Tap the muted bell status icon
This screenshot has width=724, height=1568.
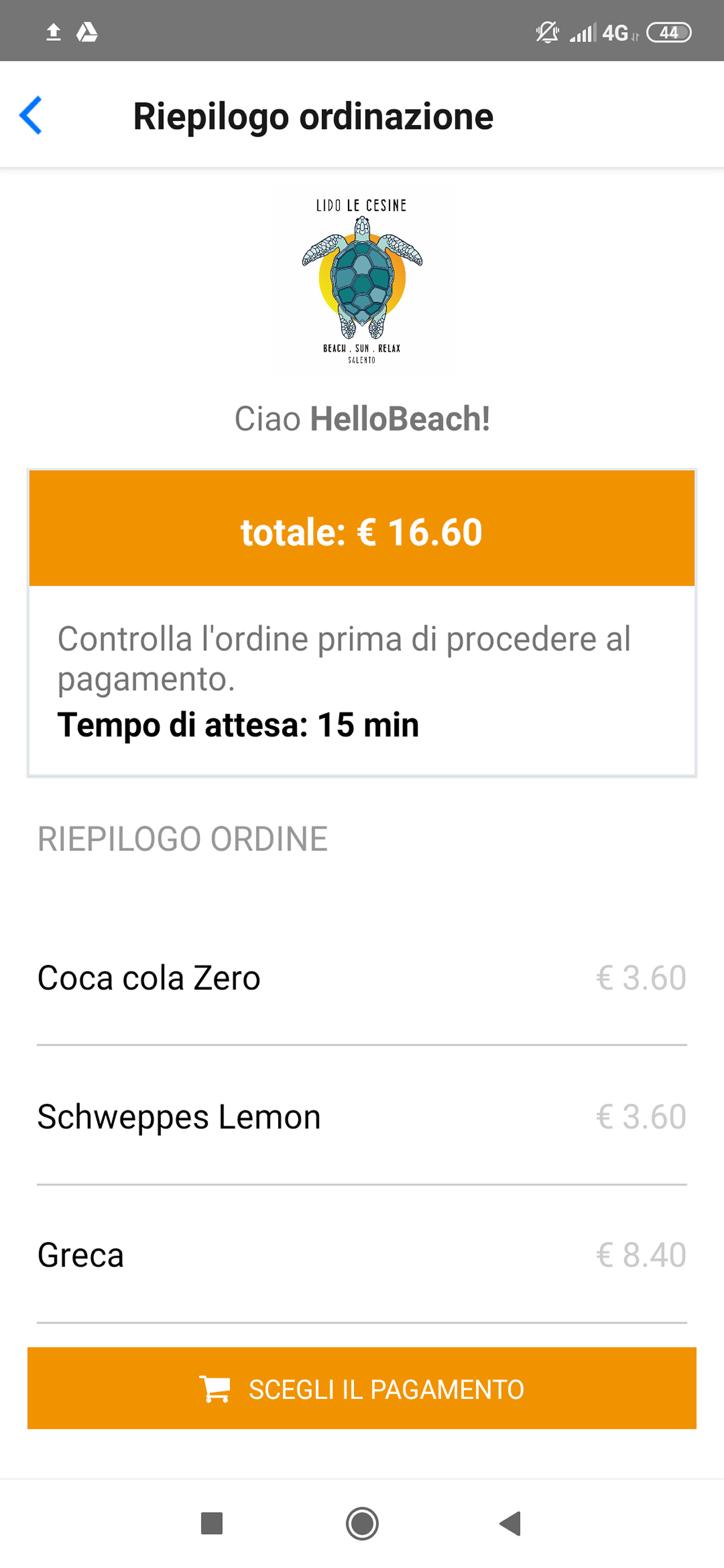pyautogui.click(x=547, y=32)
